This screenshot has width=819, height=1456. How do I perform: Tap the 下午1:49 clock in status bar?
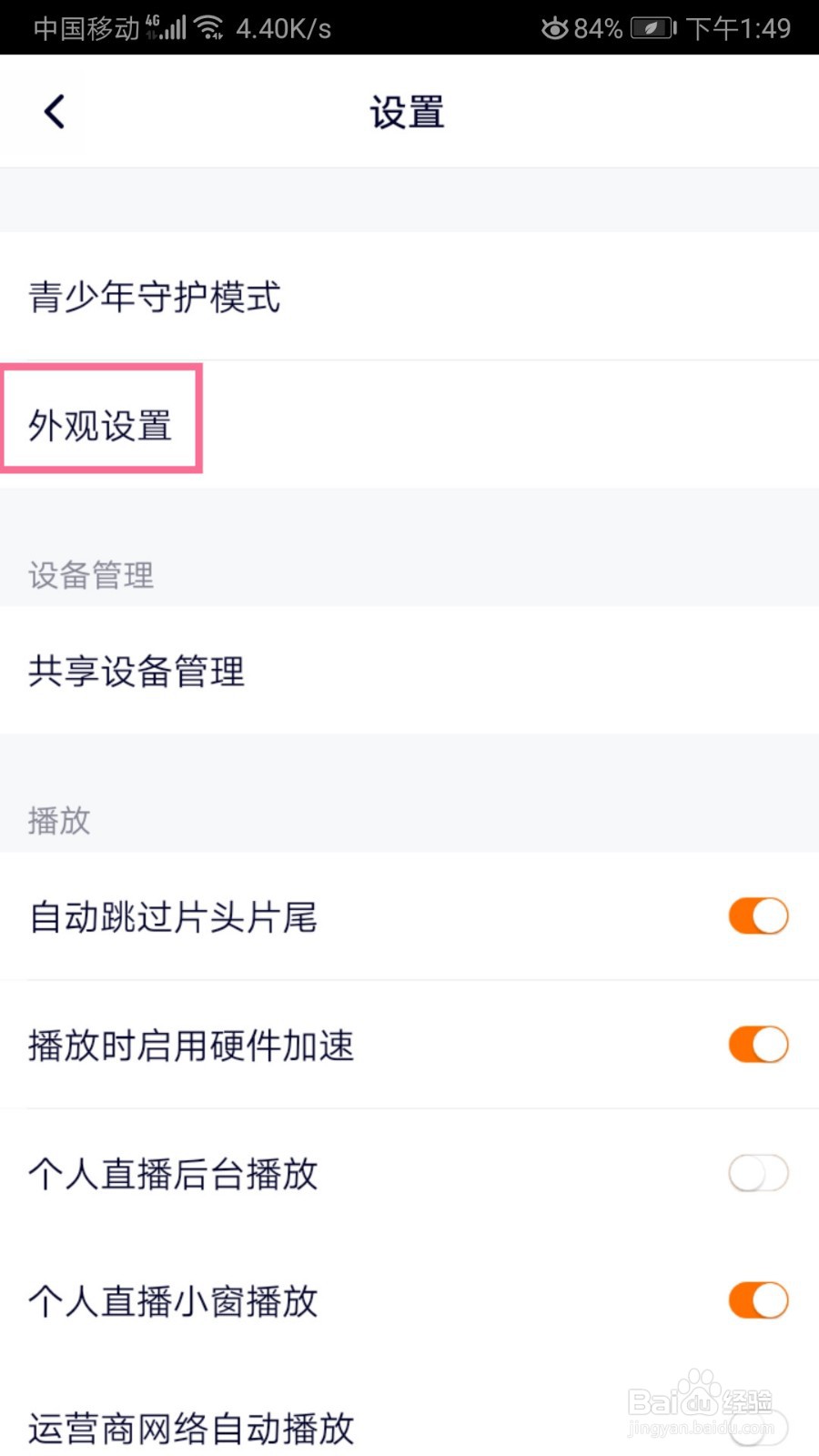[739, 28]
